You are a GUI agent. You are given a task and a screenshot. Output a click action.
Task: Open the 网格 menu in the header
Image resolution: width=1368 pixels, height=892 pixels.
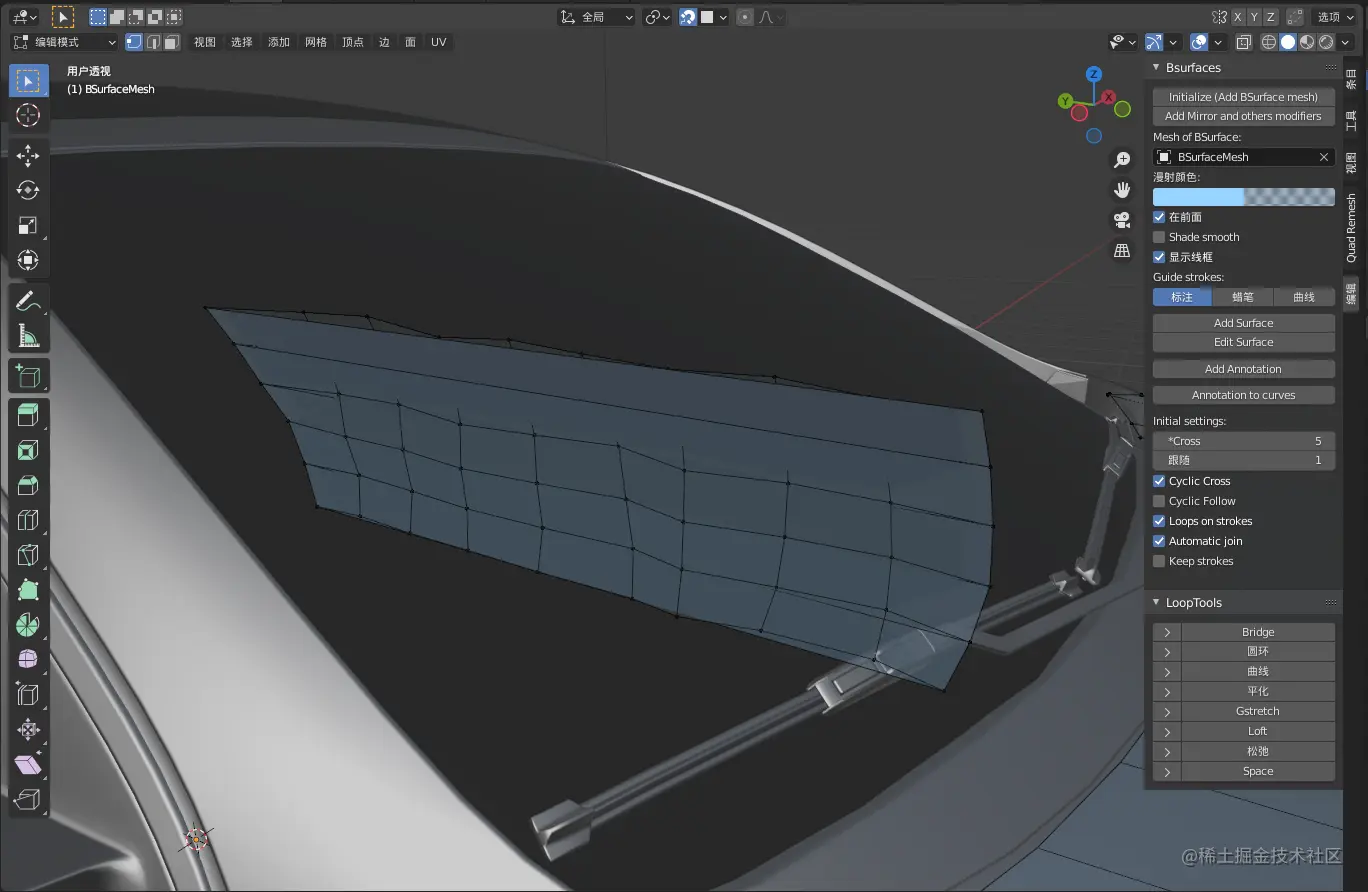click(x=316, y=41)
